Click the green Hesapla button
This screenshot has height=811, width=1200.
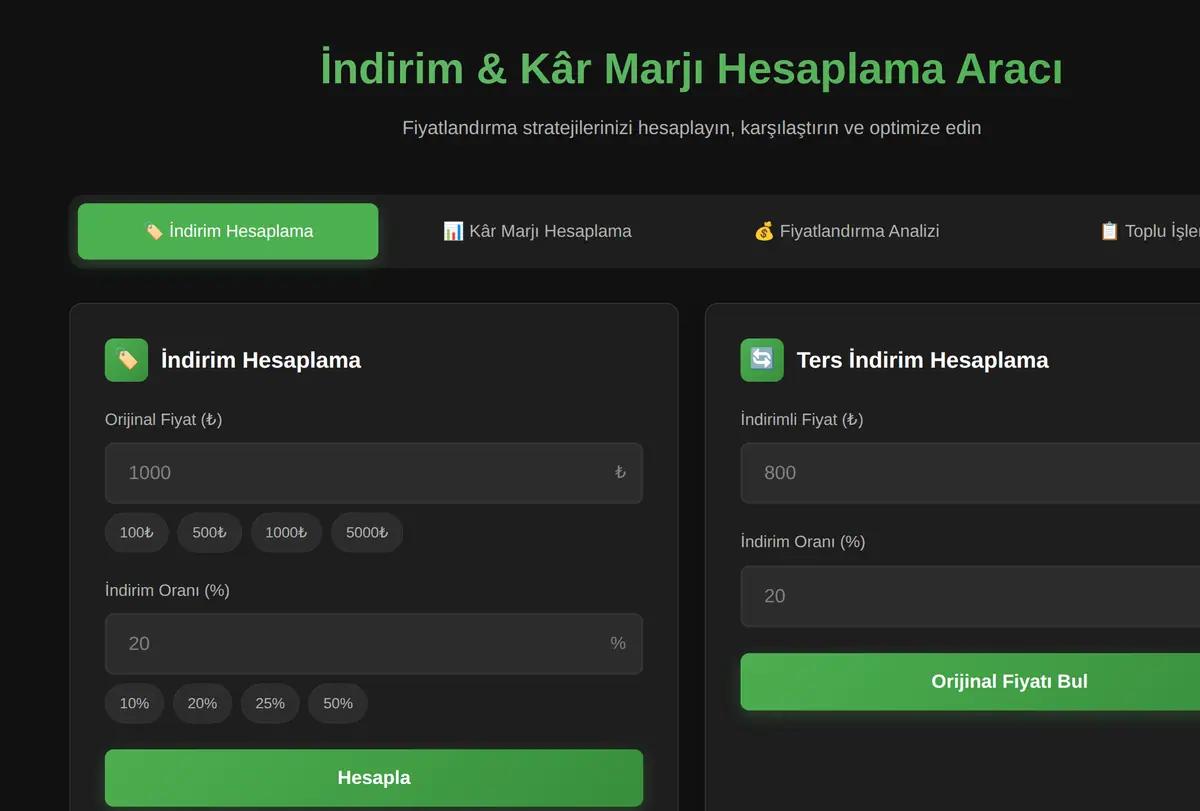point(374,778)
